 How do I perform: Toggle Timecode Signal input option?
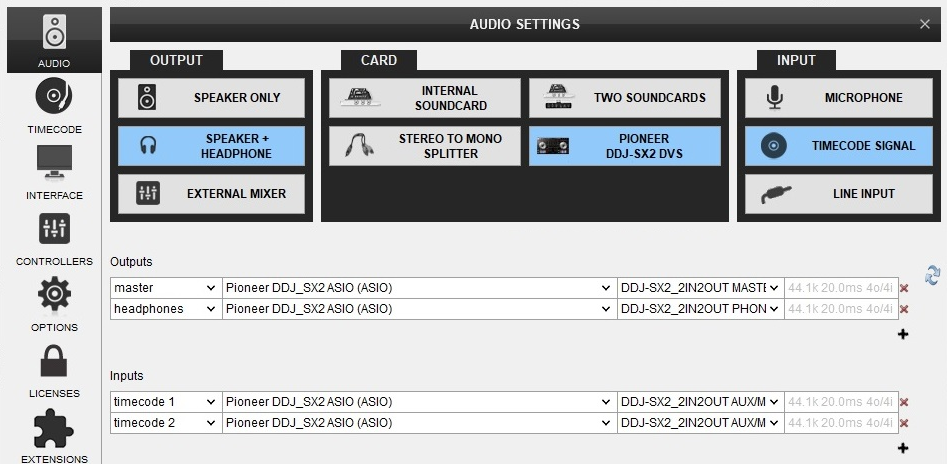pyautogui.click(x=839, y=146)
